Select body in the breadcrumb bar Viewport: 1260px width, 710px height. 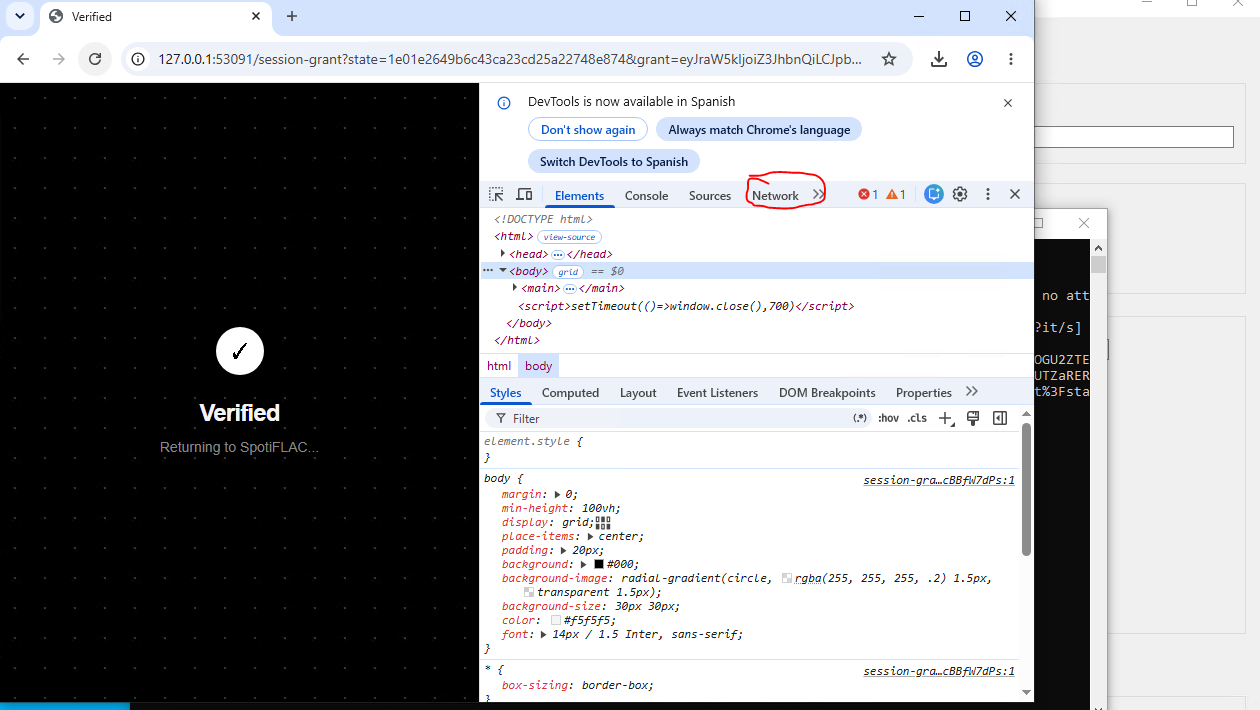click(x=538, y=366)
